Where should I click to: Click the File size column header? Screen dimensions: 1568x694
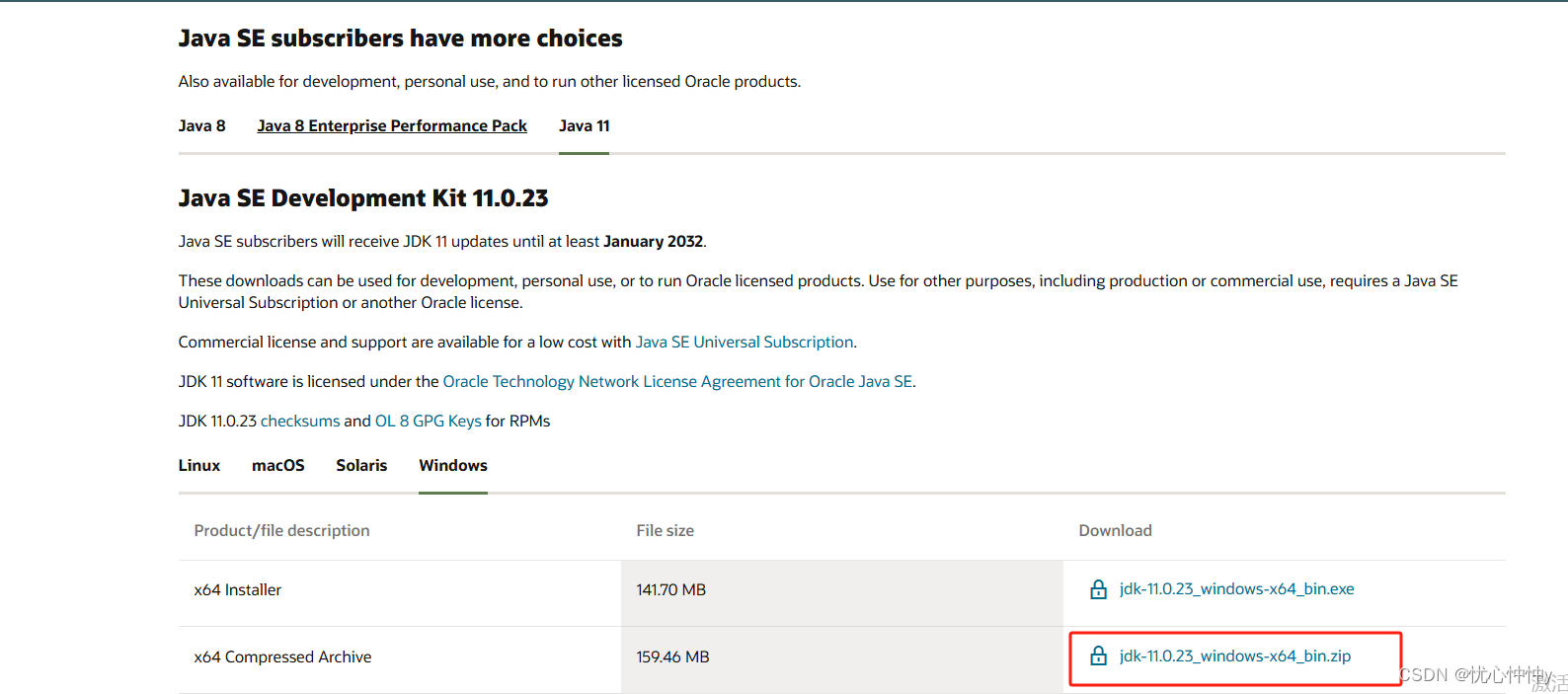665,531
